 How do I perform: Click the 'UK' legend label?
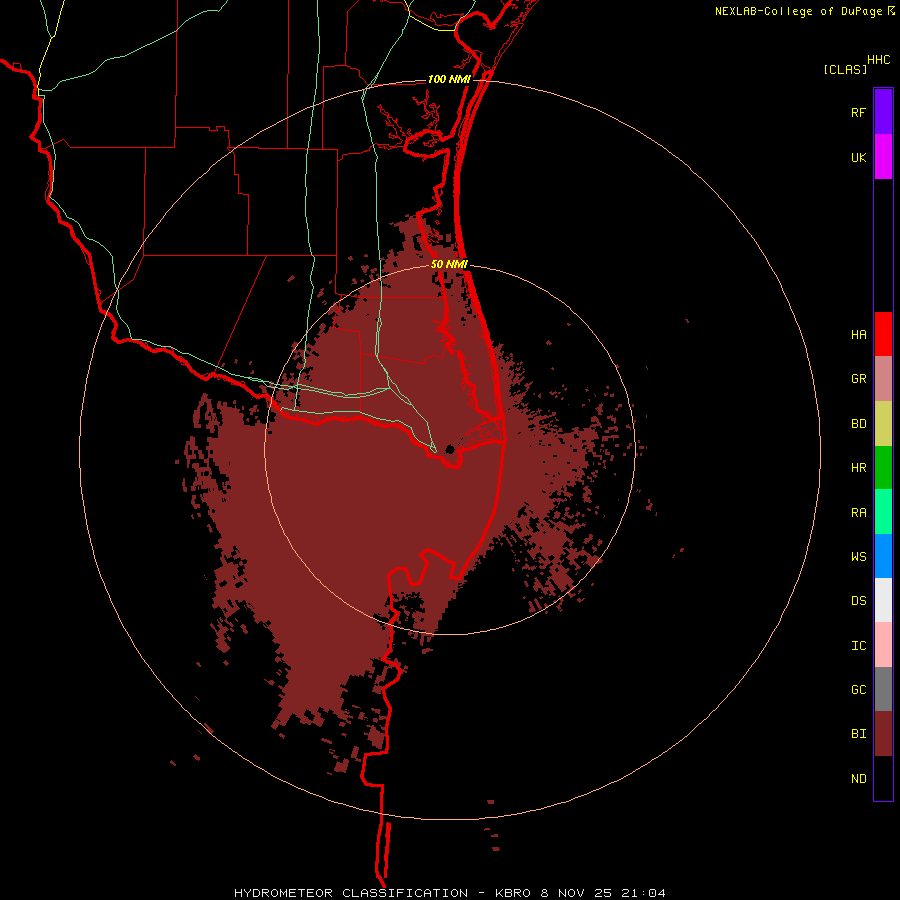(858, 157)
